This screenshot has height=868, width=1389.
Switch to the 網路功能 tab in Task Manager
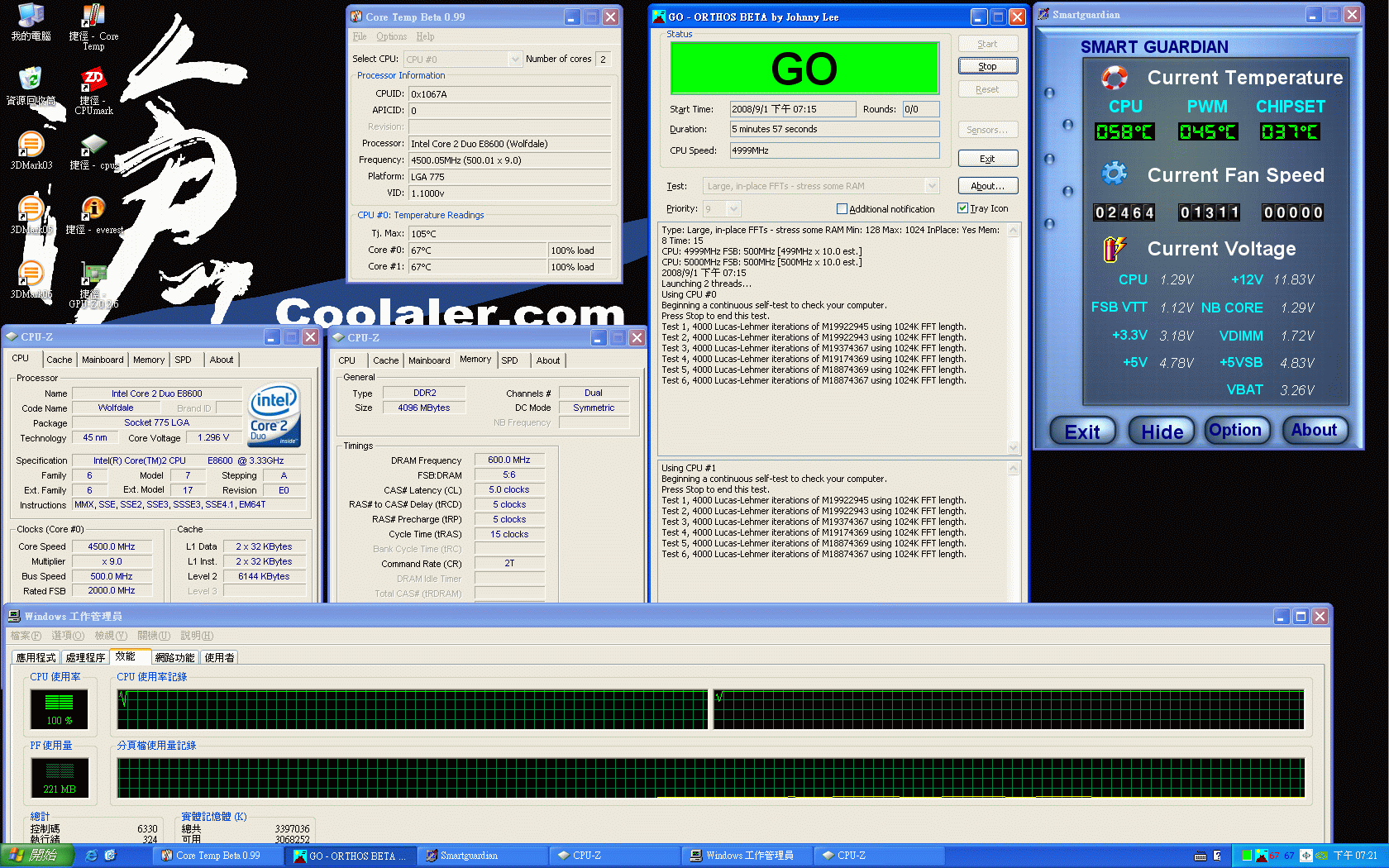(x=174, y=657)
